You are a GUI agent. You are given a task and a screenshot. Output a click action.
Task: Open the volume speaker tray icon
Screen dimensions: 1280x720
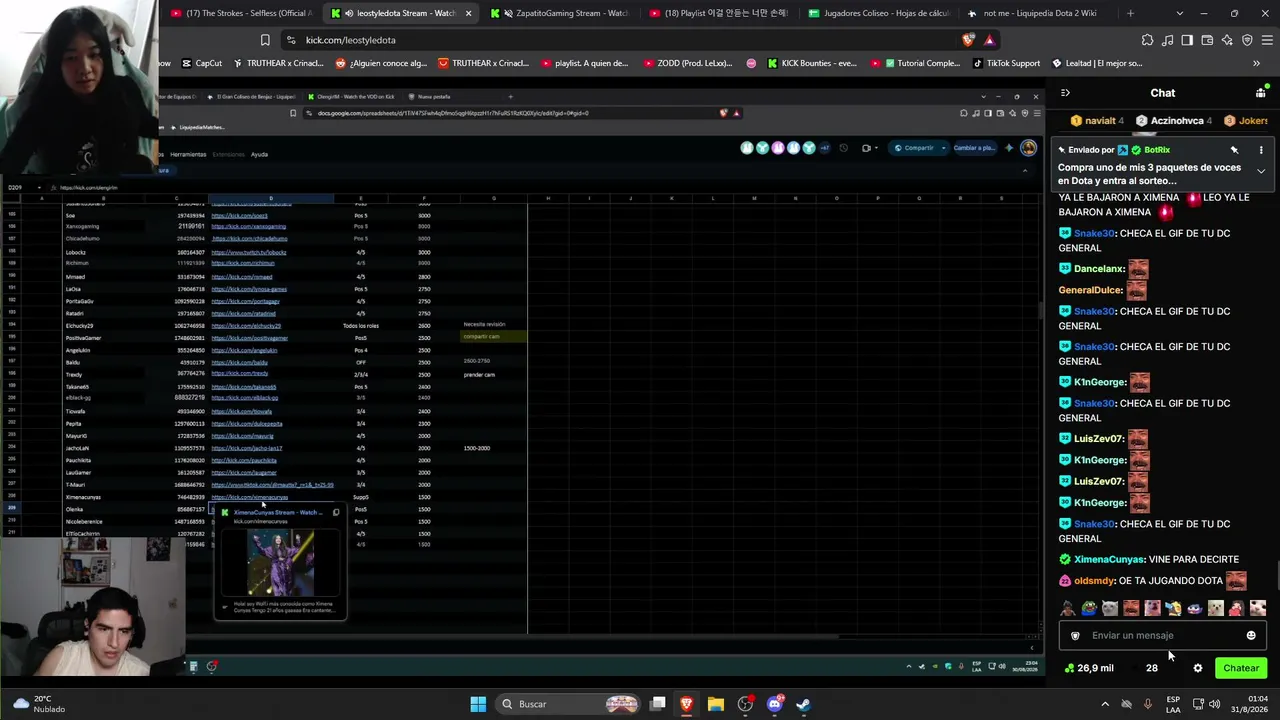1214,704
